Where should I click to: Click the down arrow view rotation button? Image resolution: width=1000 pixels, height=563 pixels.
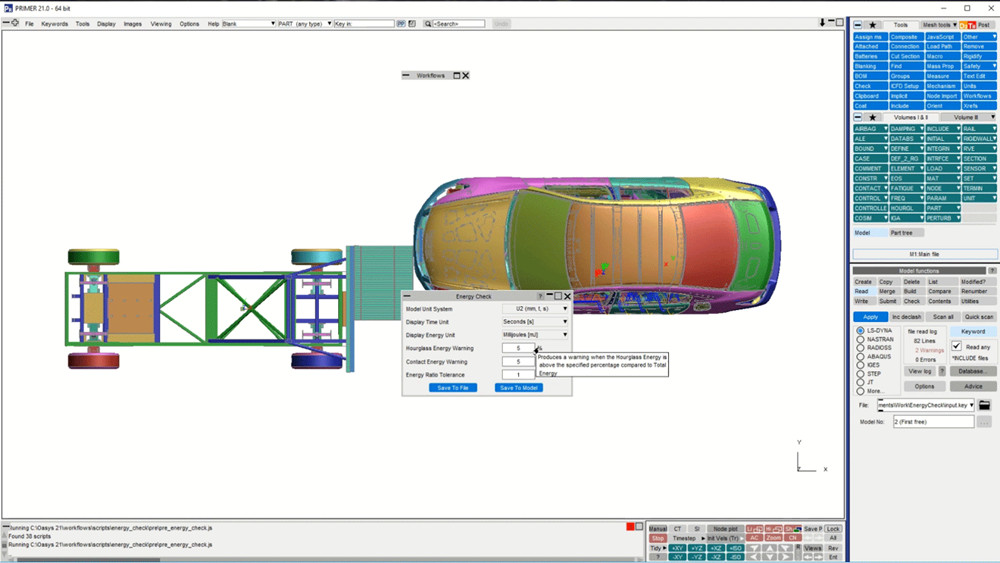(770, 557)
